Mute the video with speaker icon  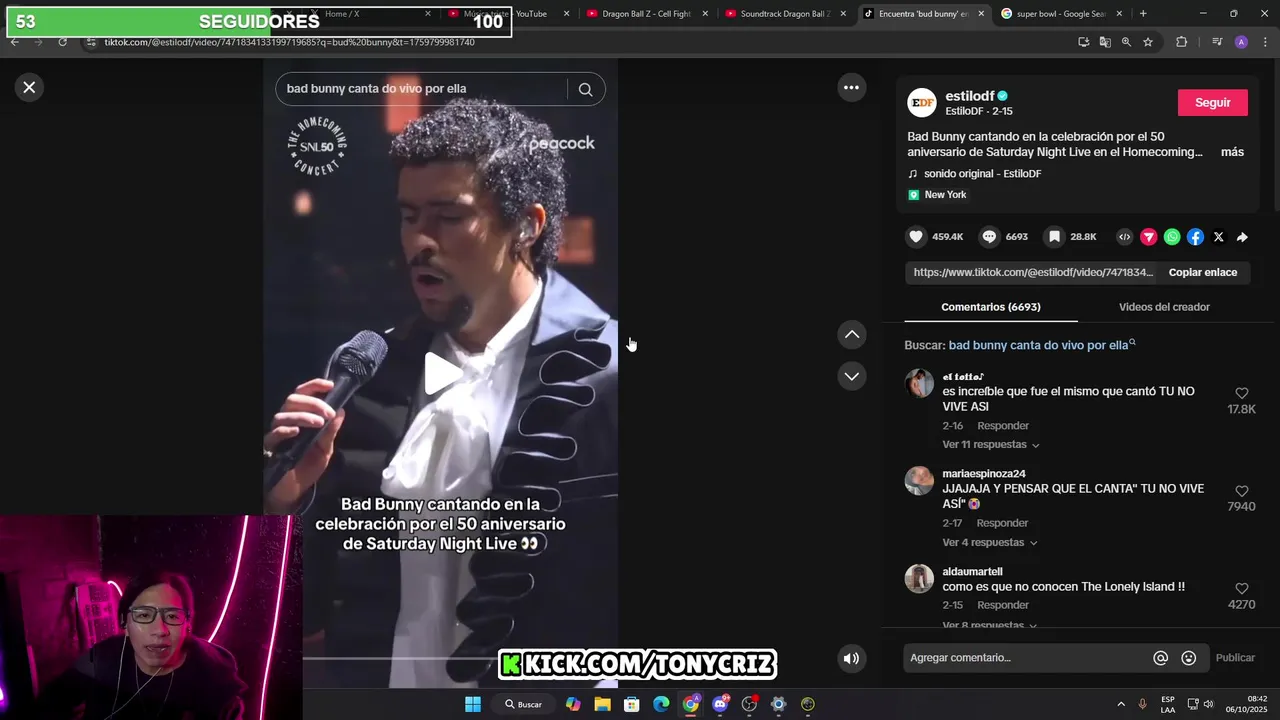(851, 658)
